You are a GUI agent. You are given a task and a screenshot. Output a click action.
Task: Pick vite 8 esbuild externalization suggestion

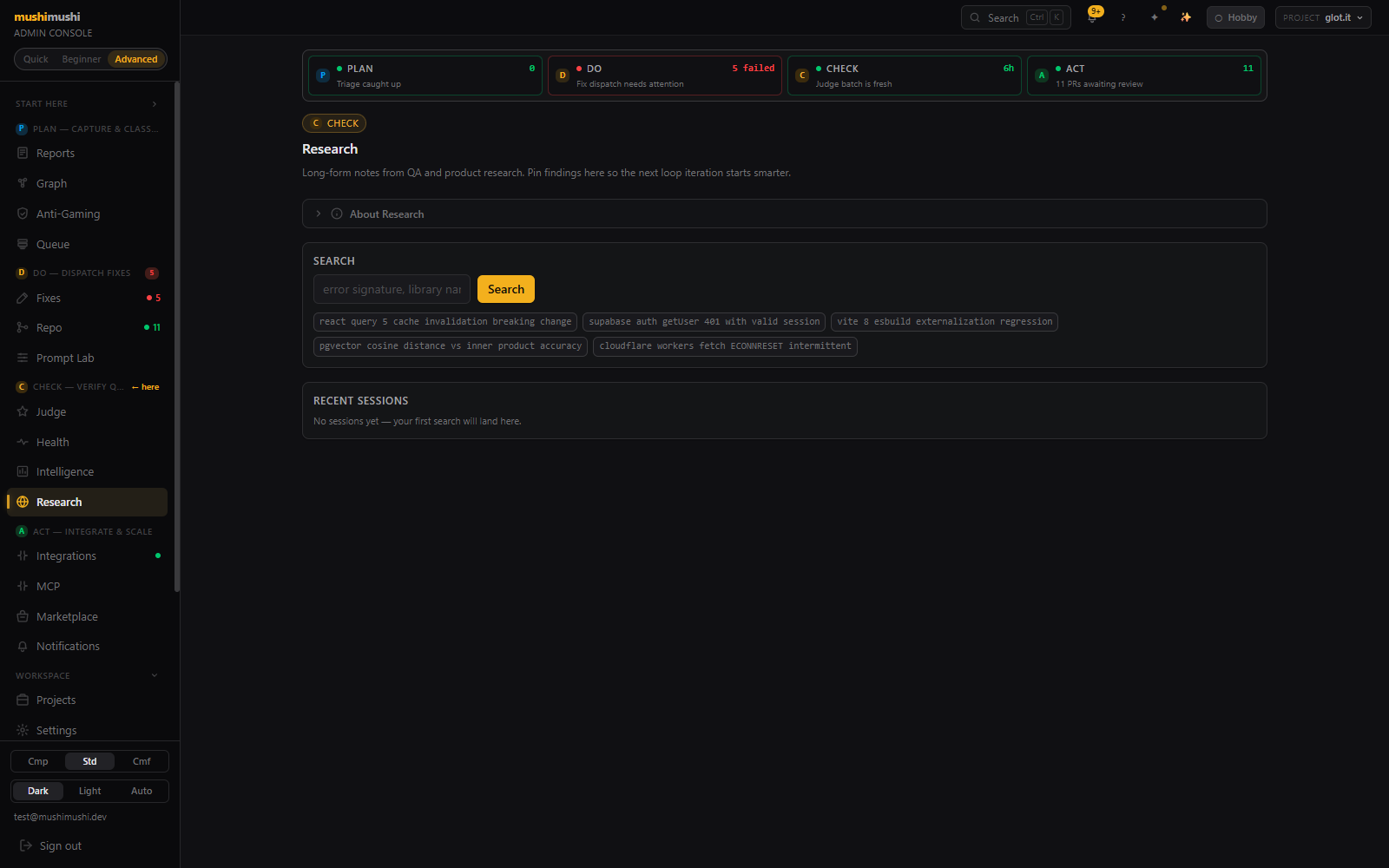pyautogui.click(x=945, y=321)
